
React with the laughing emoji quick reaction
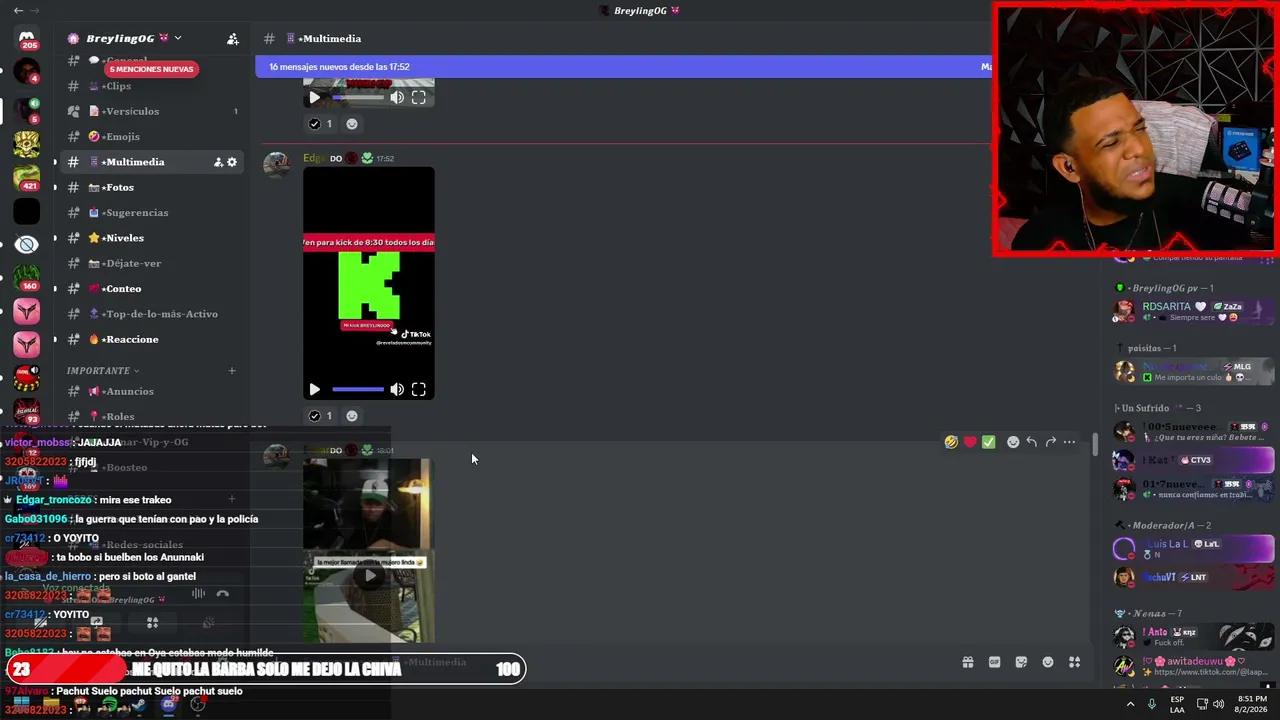951,442
